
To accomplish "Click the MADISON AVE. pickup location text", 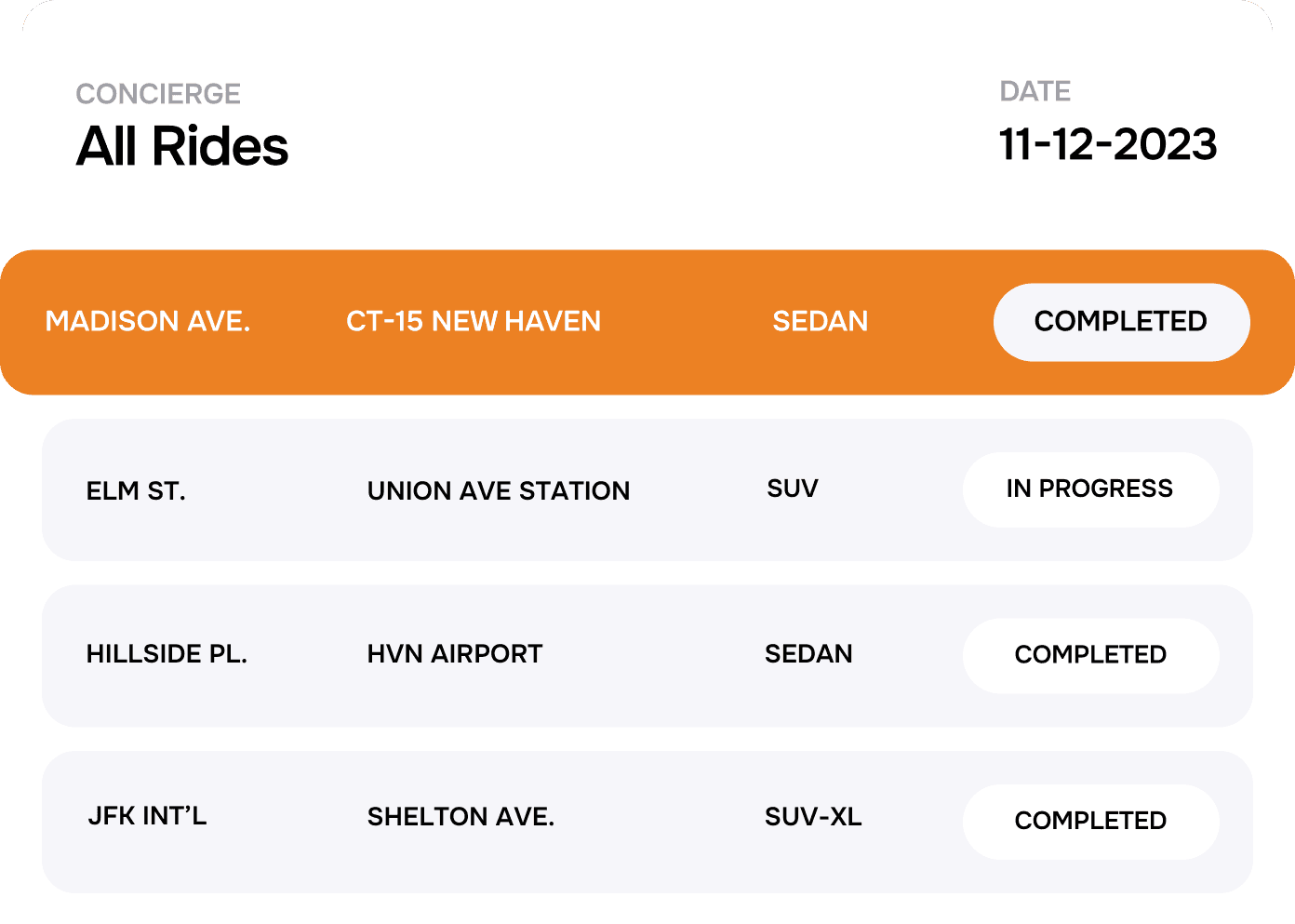I will (149, 322).
